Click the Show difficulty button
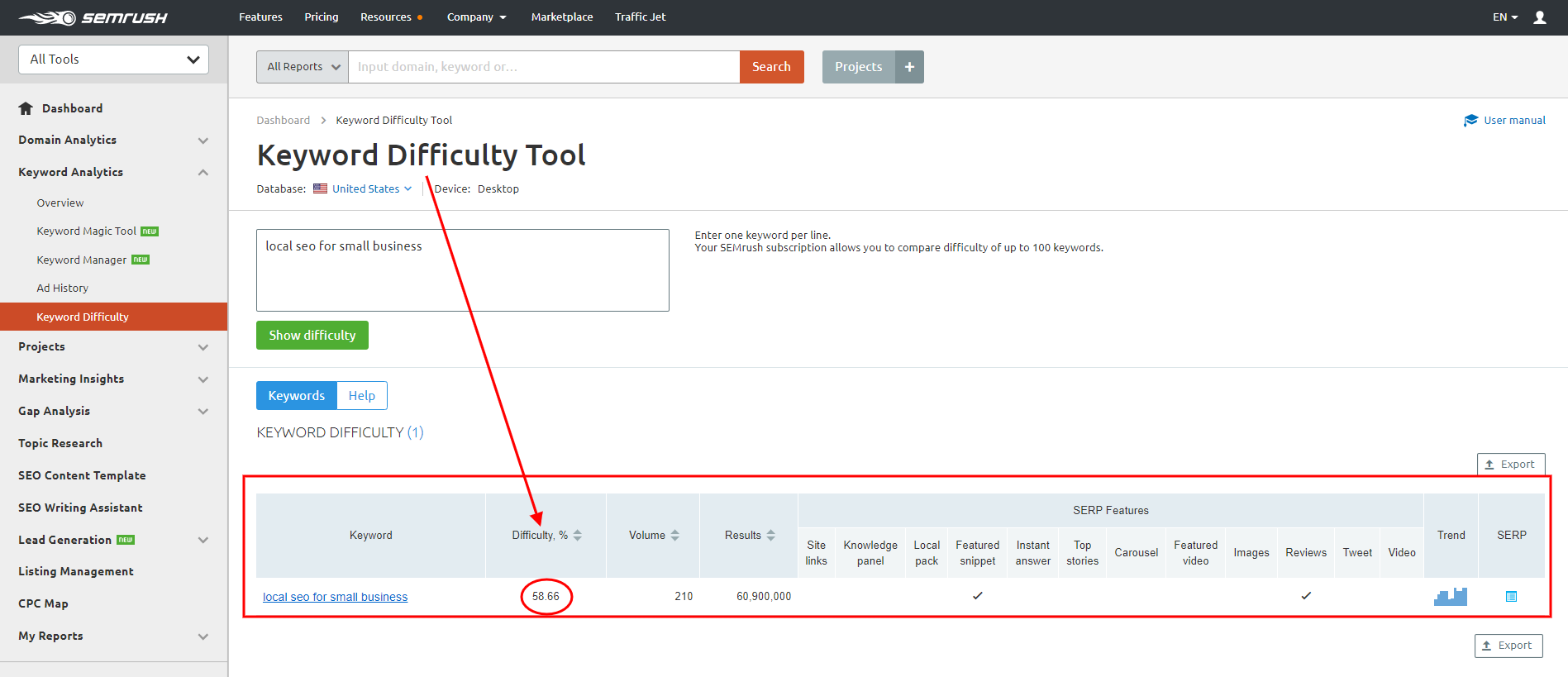 pyautogui.click(x=312, y=336)
